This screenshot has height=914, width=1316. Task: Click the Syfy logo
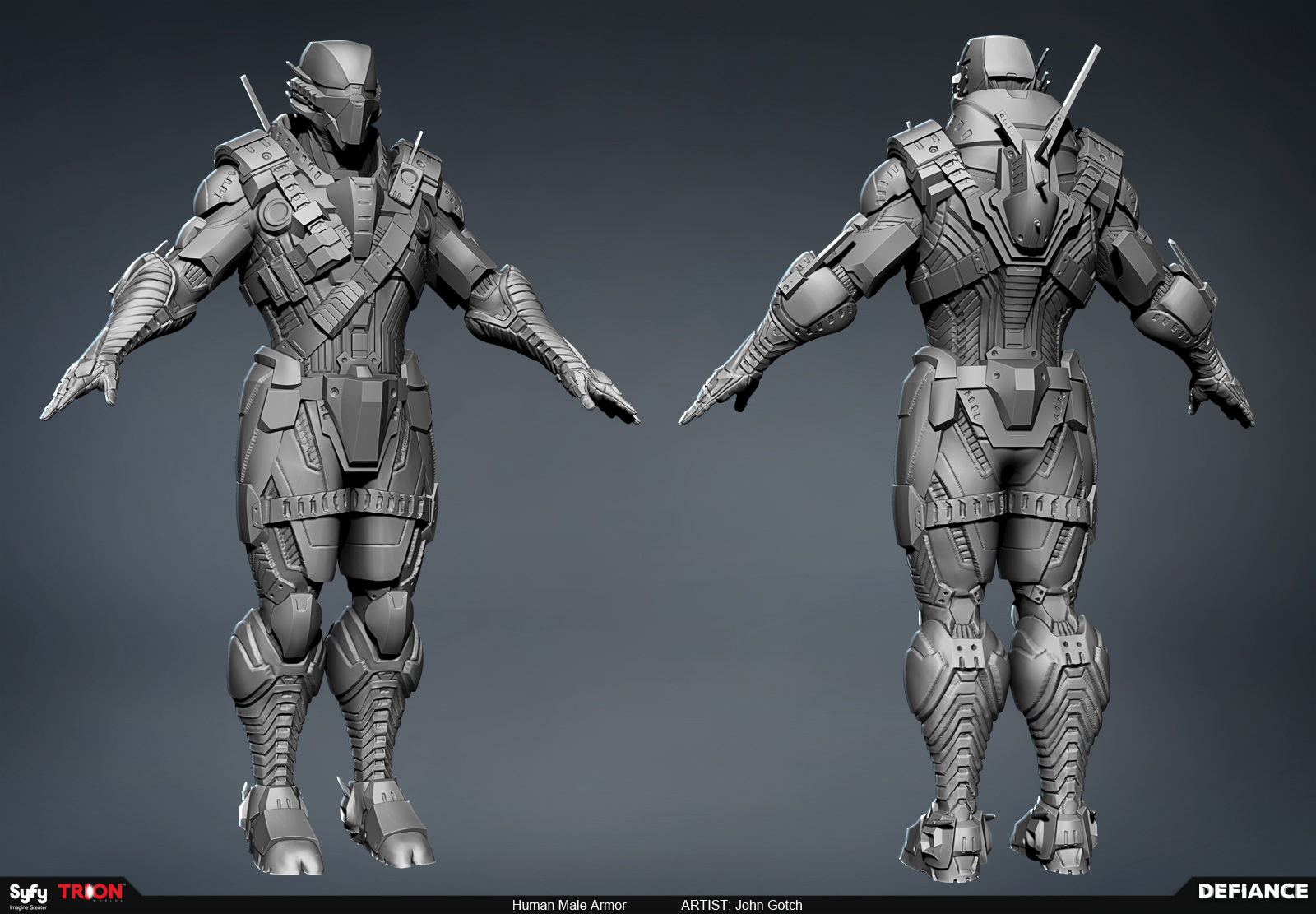point(28,895)
